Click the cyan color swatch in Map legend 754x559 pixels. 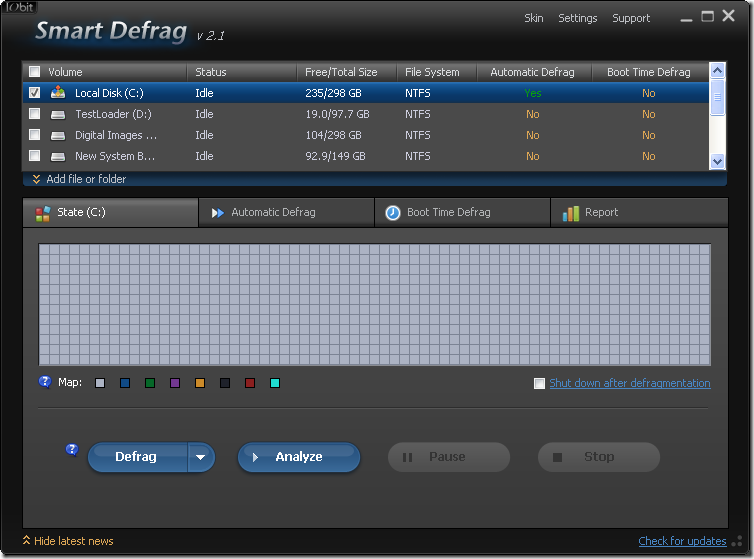tap(275, 383)
